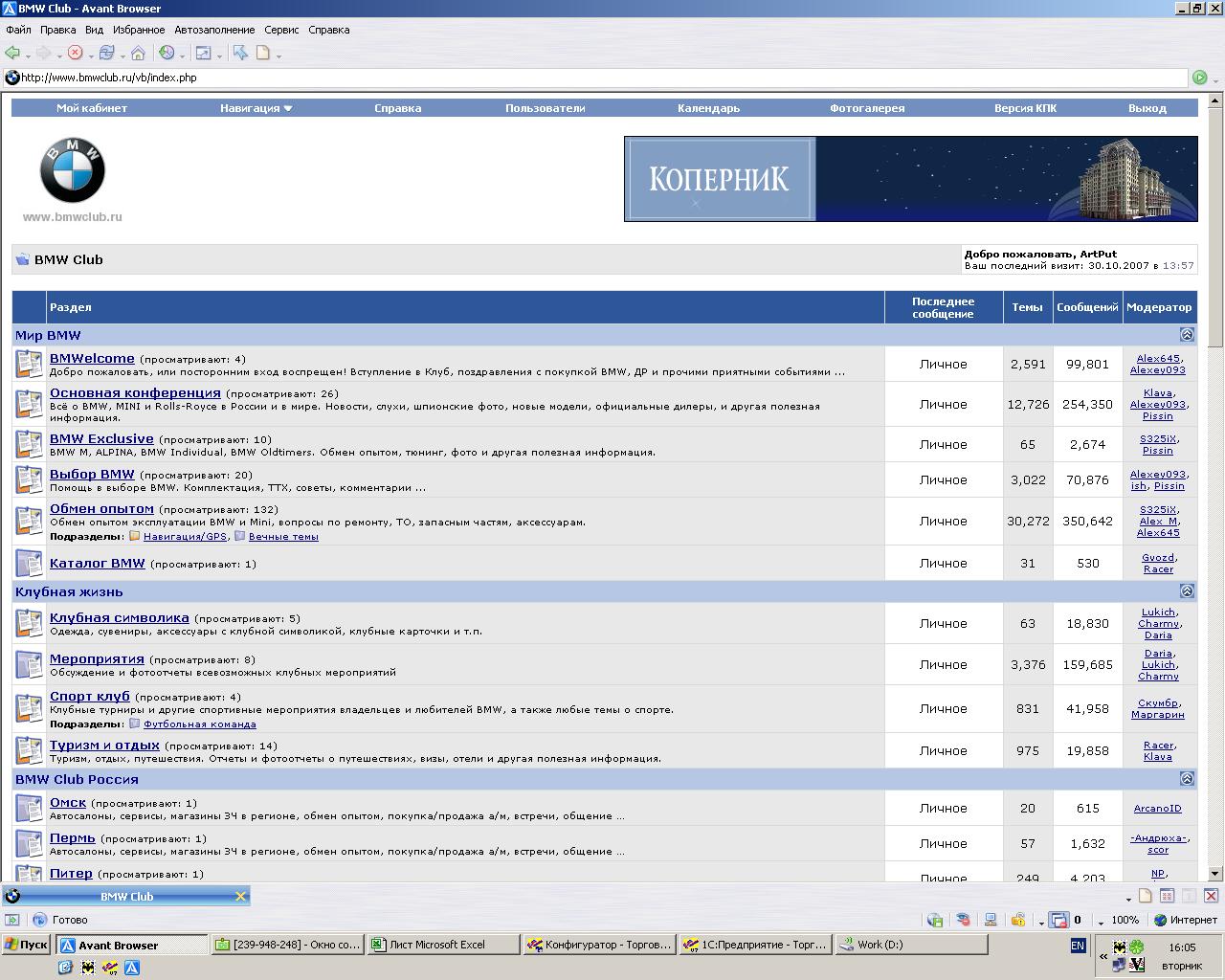Open the zoom 100% dropdown

(1102, 922)
